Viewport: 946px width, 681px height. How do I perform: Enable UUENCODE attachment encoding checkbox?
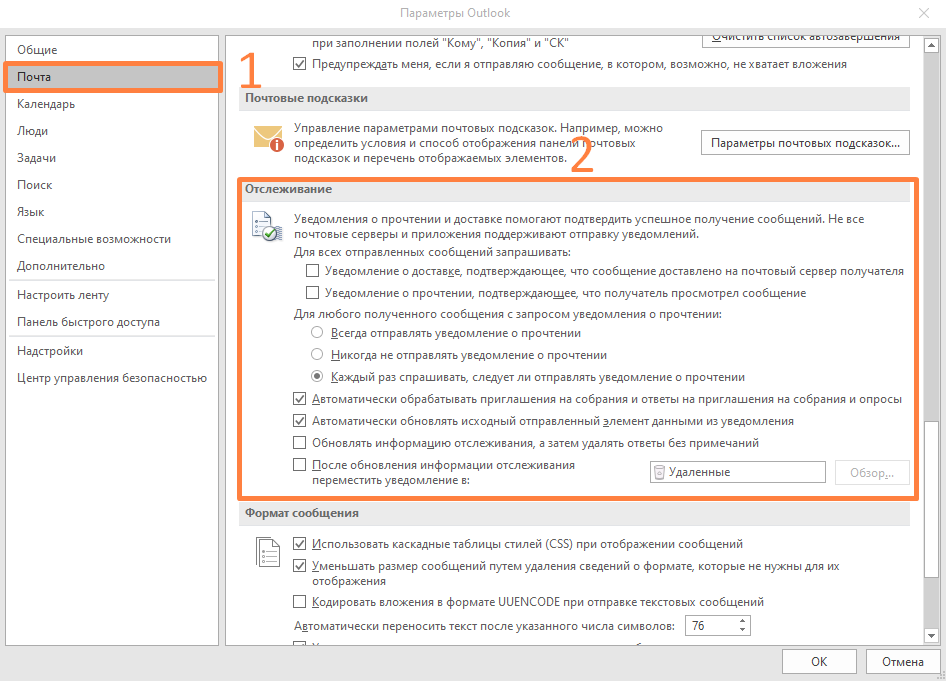299,601
